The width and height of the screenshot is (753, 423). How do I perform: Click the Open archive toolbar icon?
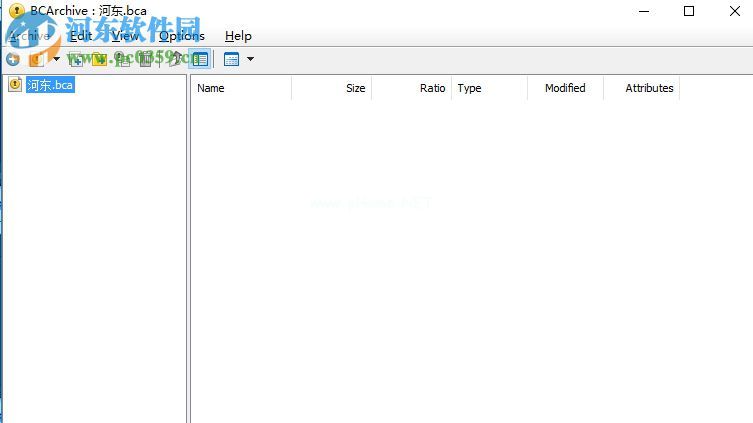pos(36,59)
